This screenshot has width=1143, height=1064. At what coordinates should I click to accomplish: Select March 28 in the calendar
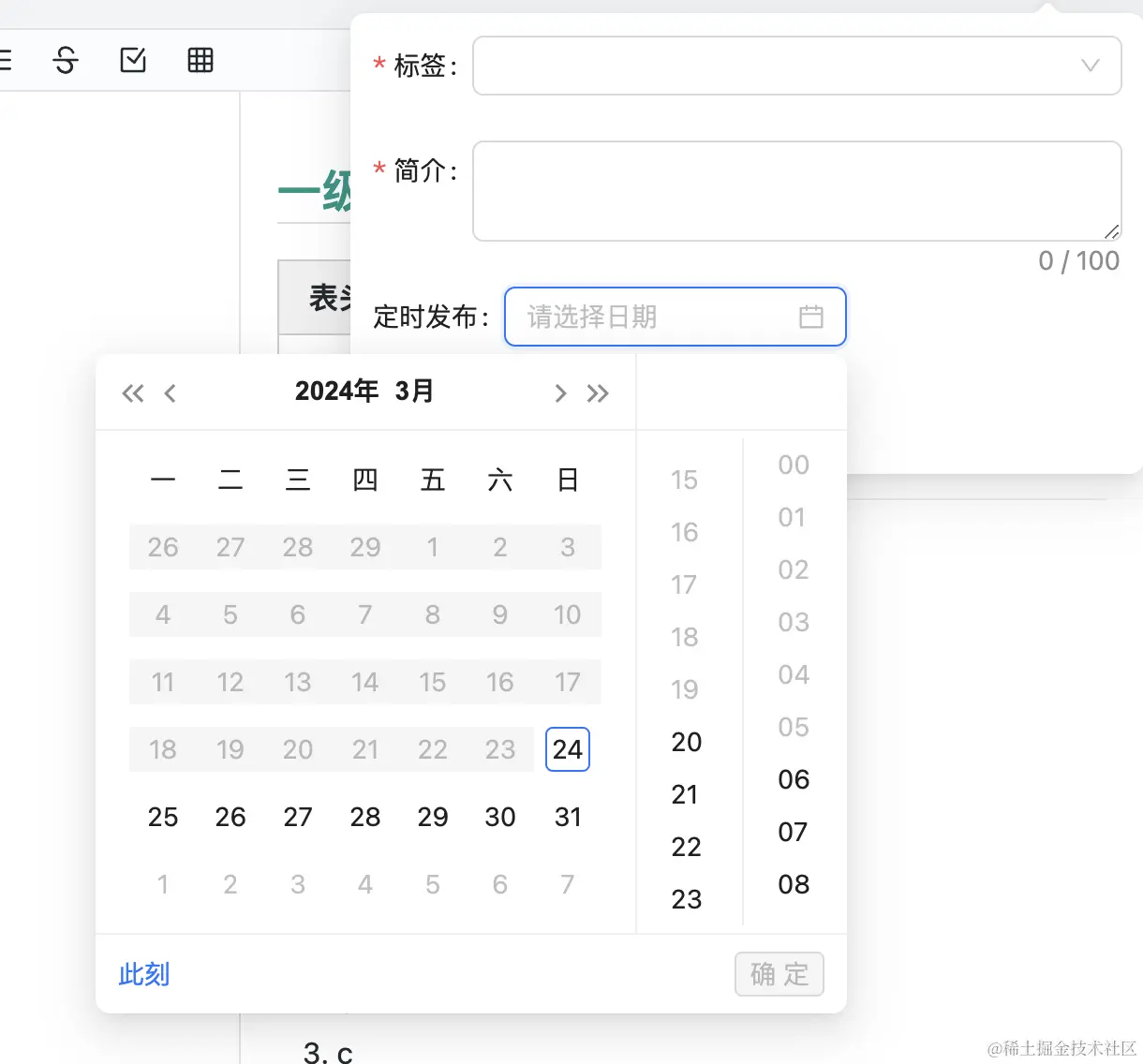365,817
